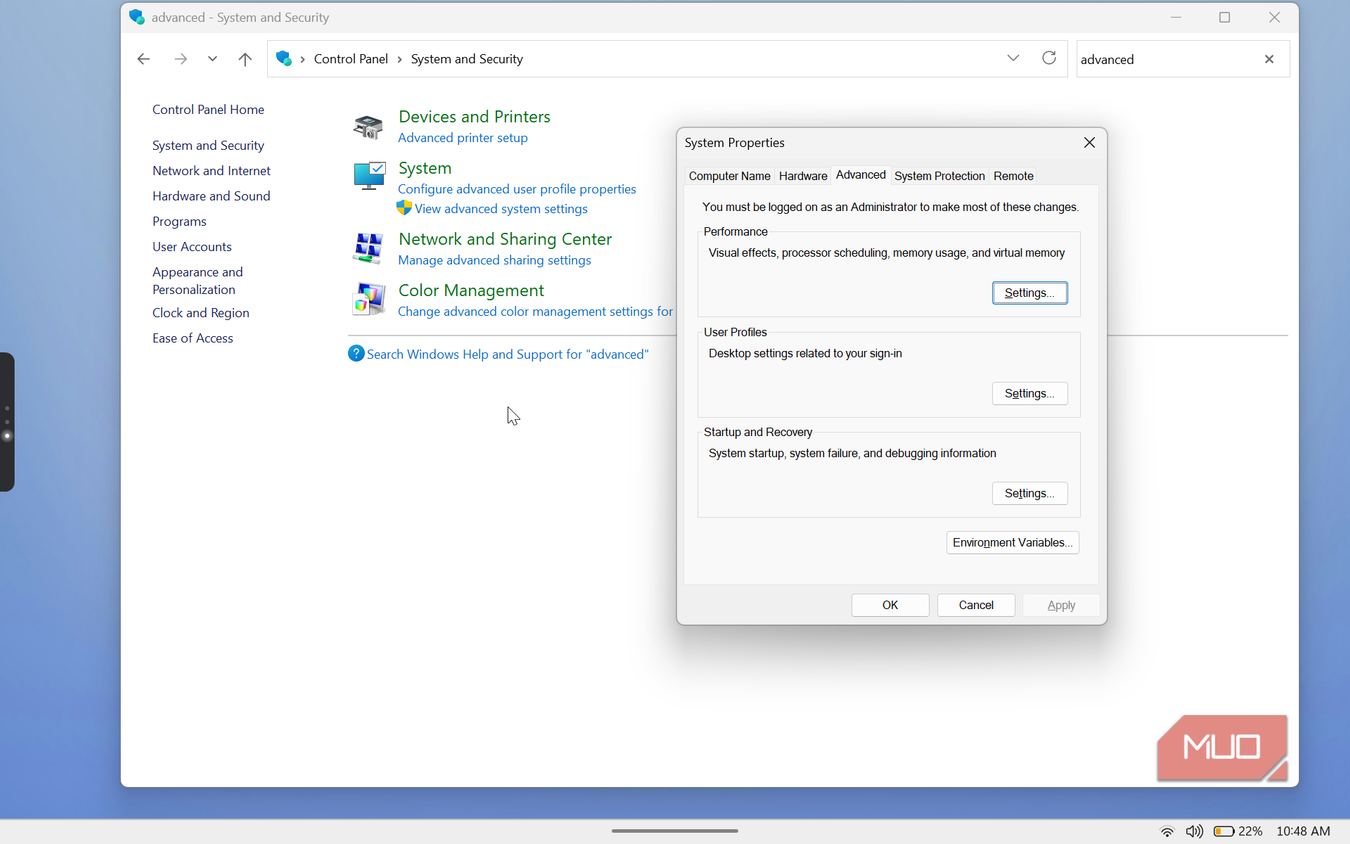Go to Control Panel Home
The image size is (1350, 844).
(x=208, y=110)
